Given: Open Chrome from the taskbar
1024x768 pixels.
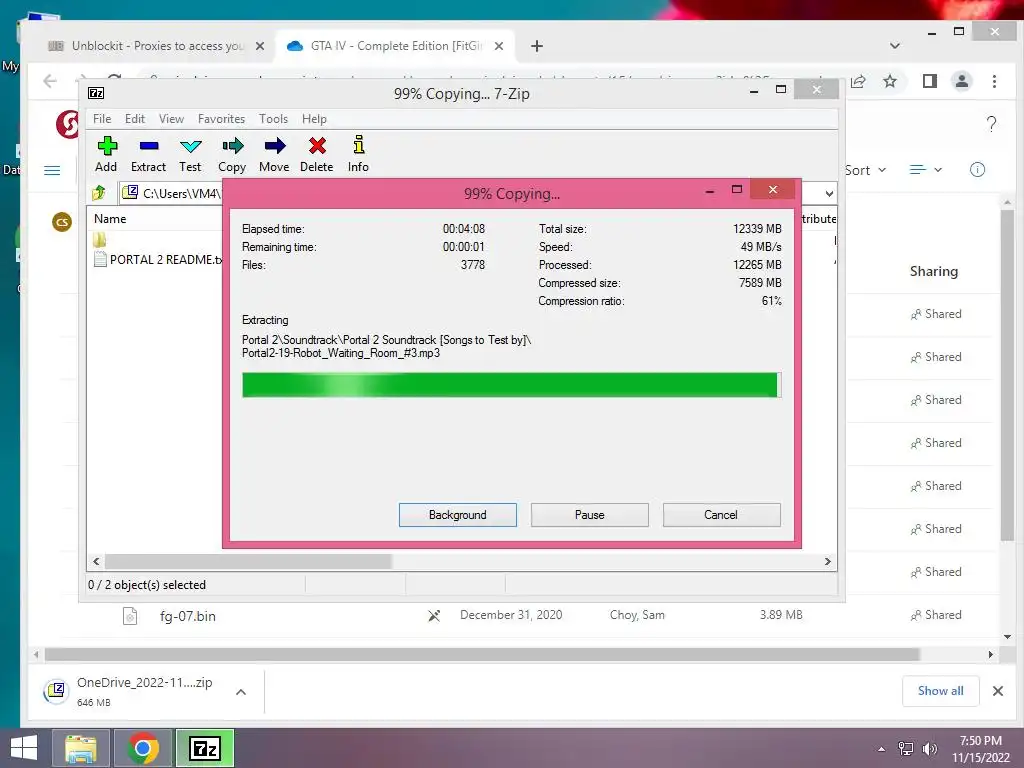Looking at the screenshot, I should (143, 748).
